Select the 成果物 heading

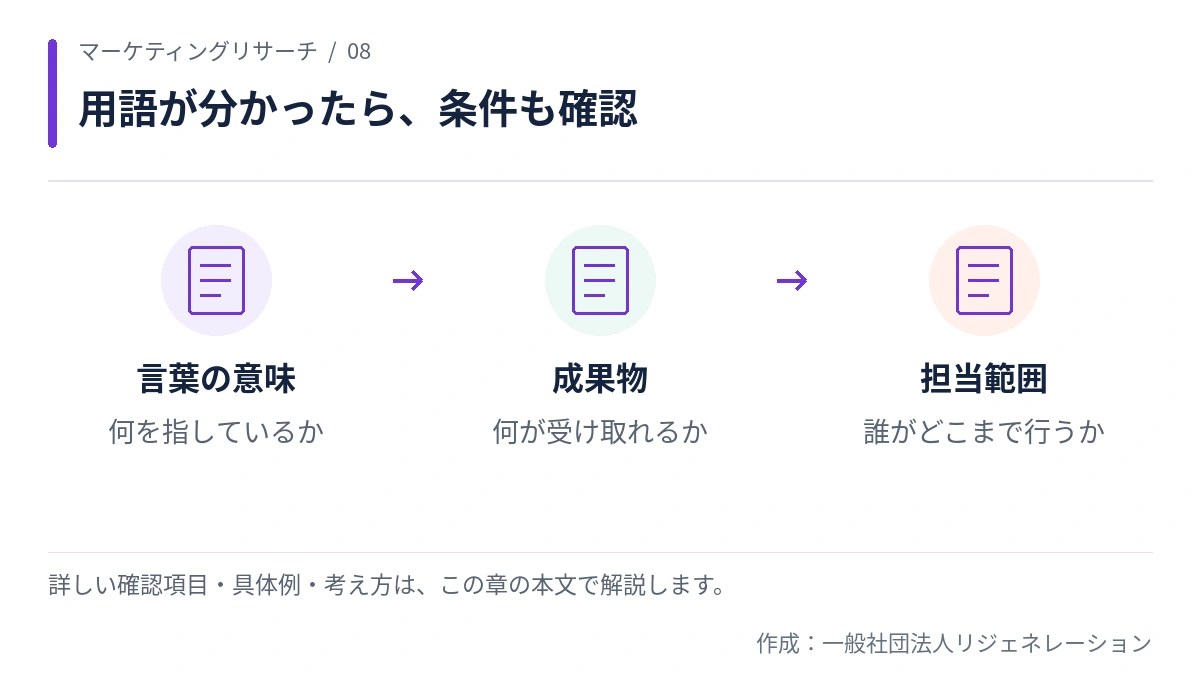tap(600, 380)
